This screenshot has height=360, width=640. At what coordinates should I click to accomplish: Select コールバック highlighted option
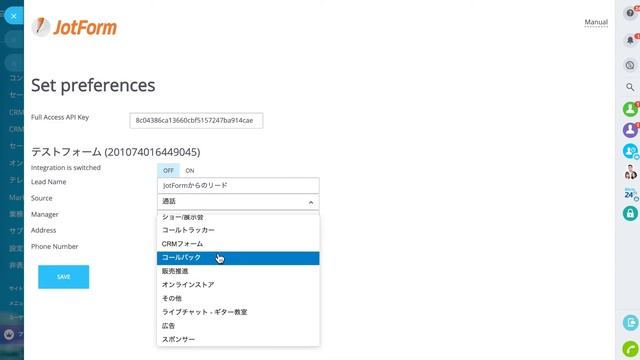[x=238, y=258]
